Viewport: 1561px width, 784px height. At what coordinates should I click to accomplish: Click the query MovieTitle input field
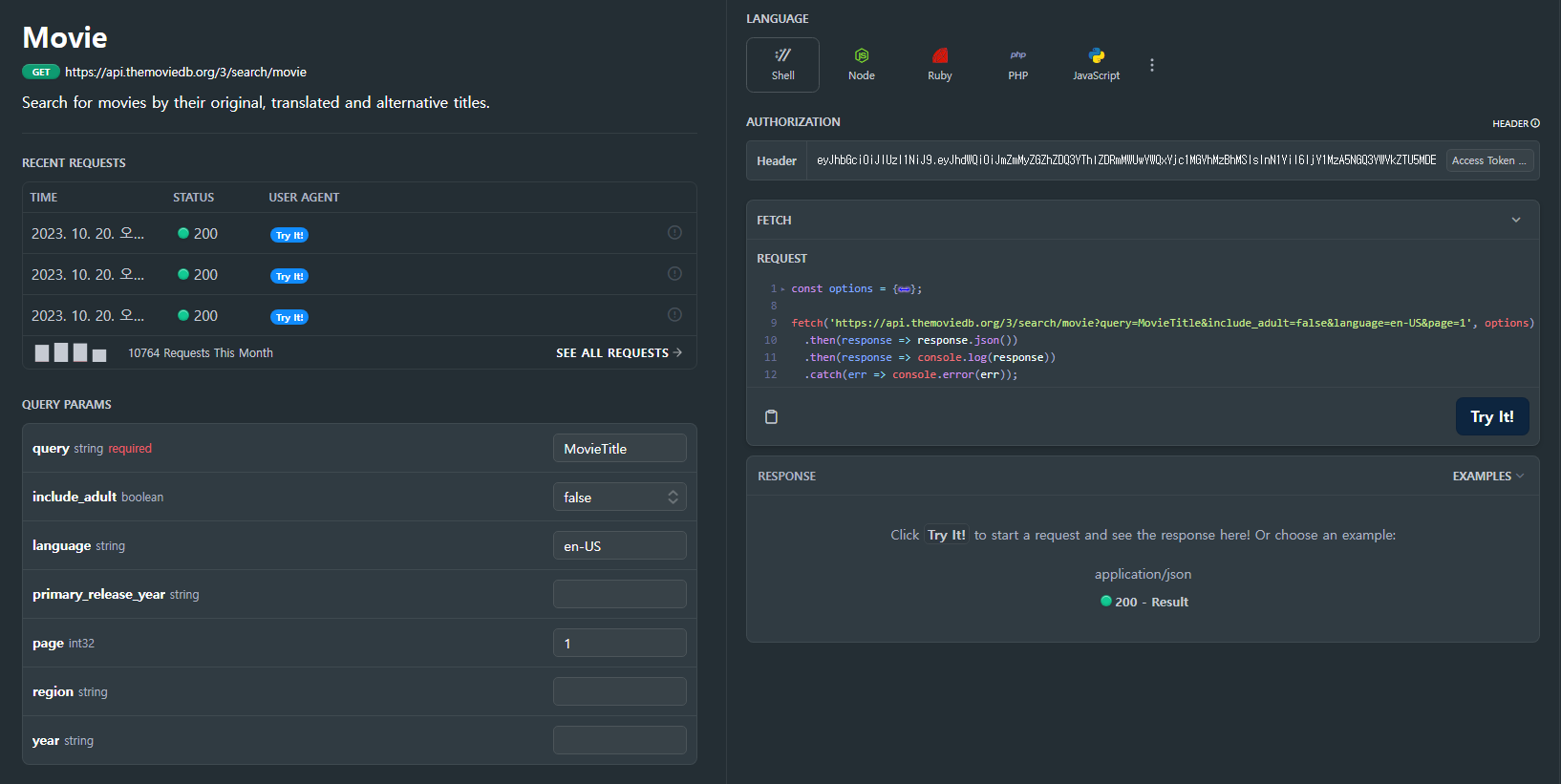point(620,448)
